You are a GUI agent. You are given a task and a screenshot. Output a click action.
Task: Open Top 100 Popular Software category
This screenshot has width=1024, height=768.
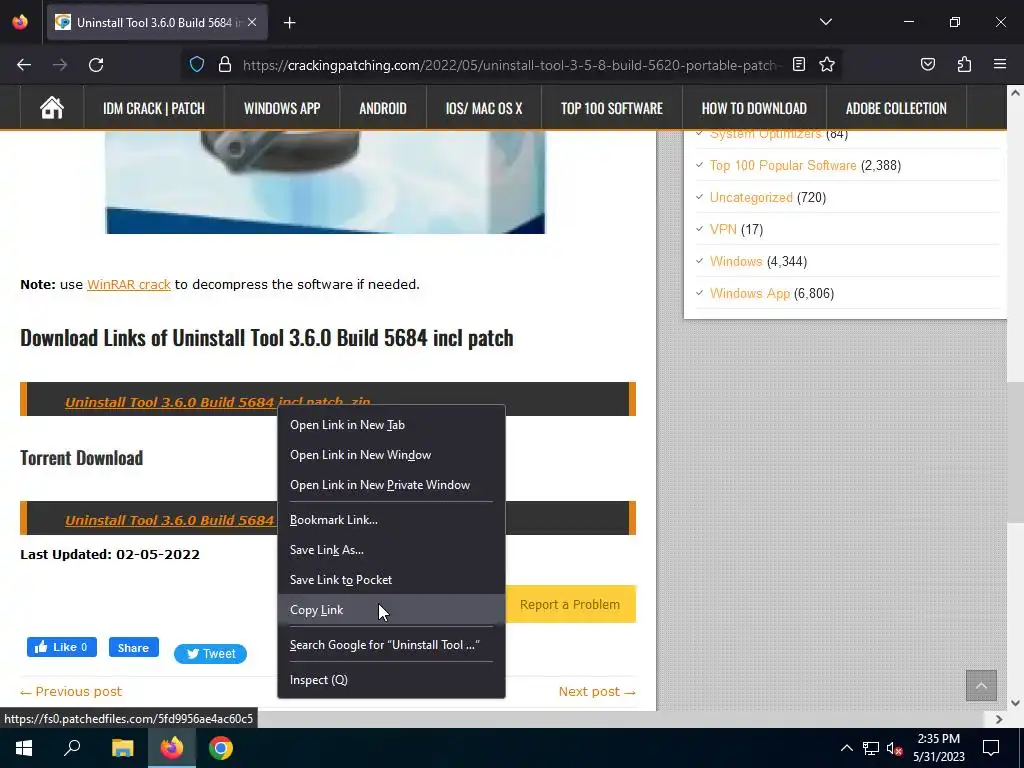point(783,165)
